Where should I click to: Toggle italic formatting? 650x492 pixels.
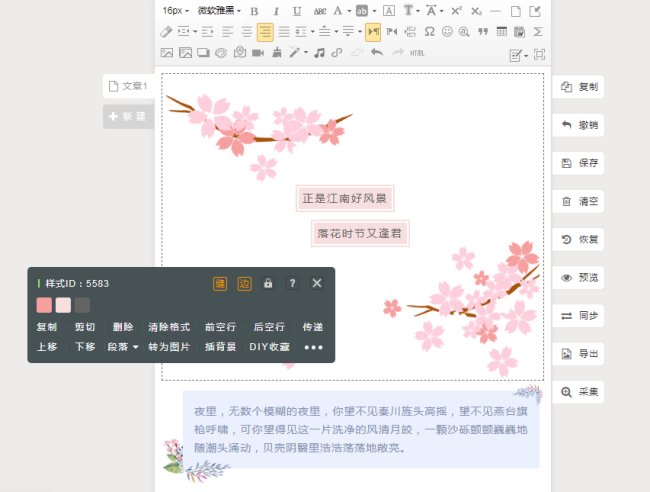(x=276, y=11)
